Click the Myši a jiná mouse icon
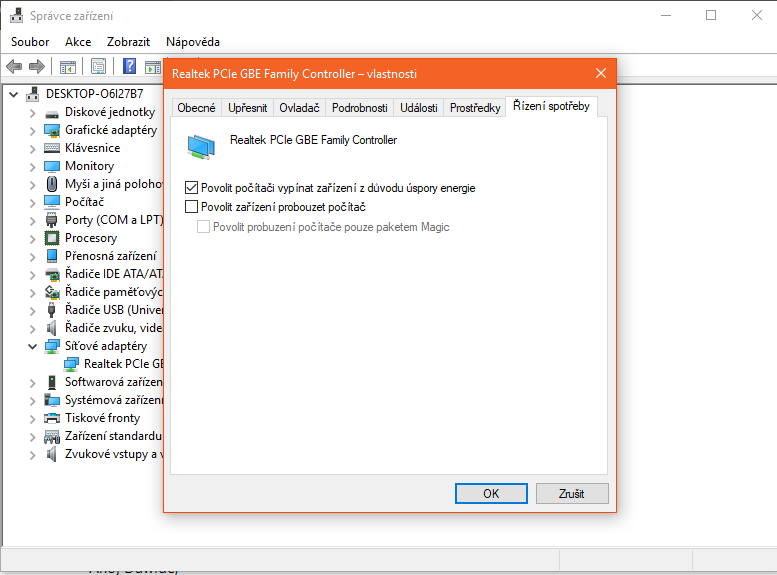The image size is (777, 575). point(52,184)
